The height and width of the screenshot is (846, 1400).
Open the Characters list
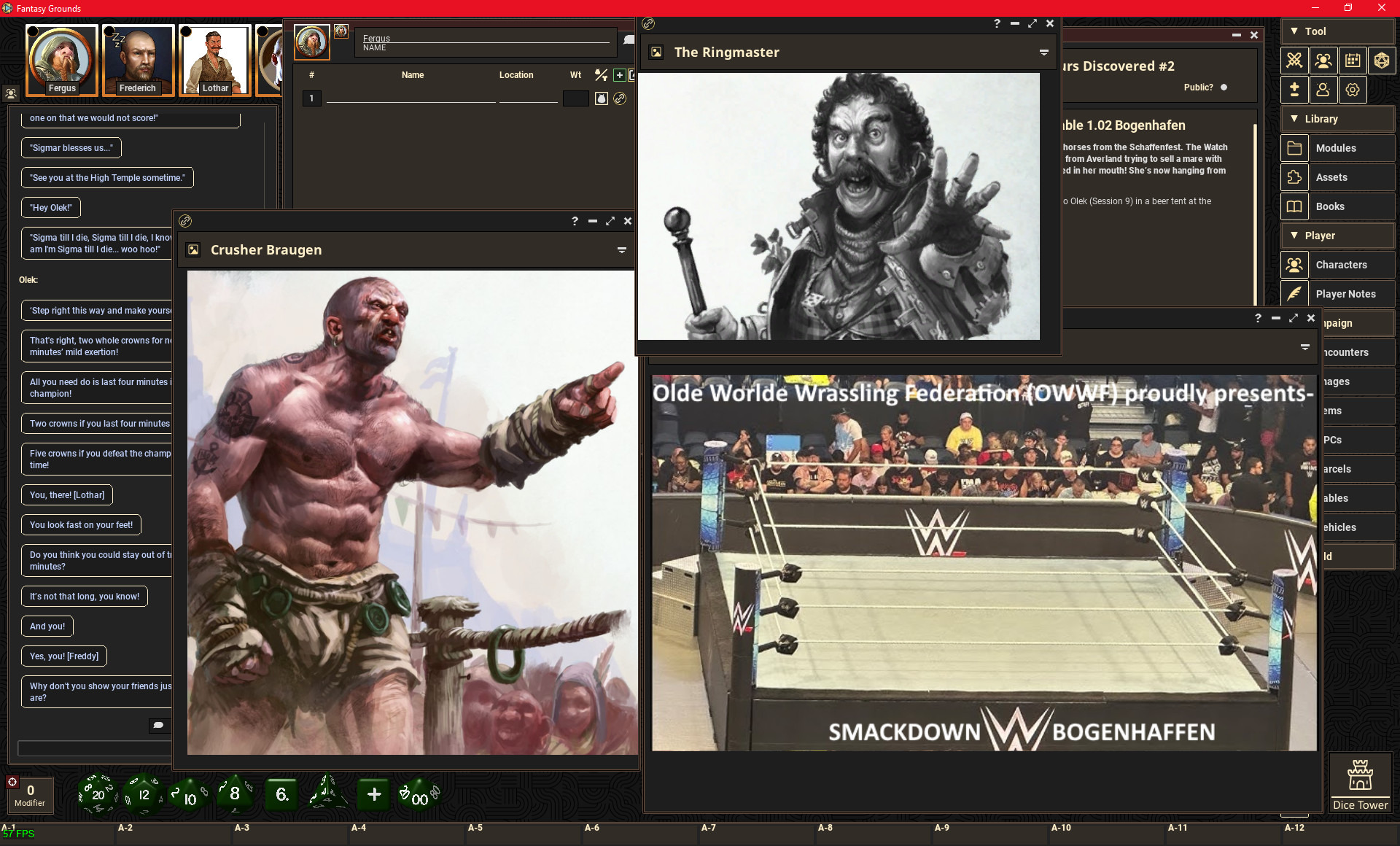tap(1354, 265)
